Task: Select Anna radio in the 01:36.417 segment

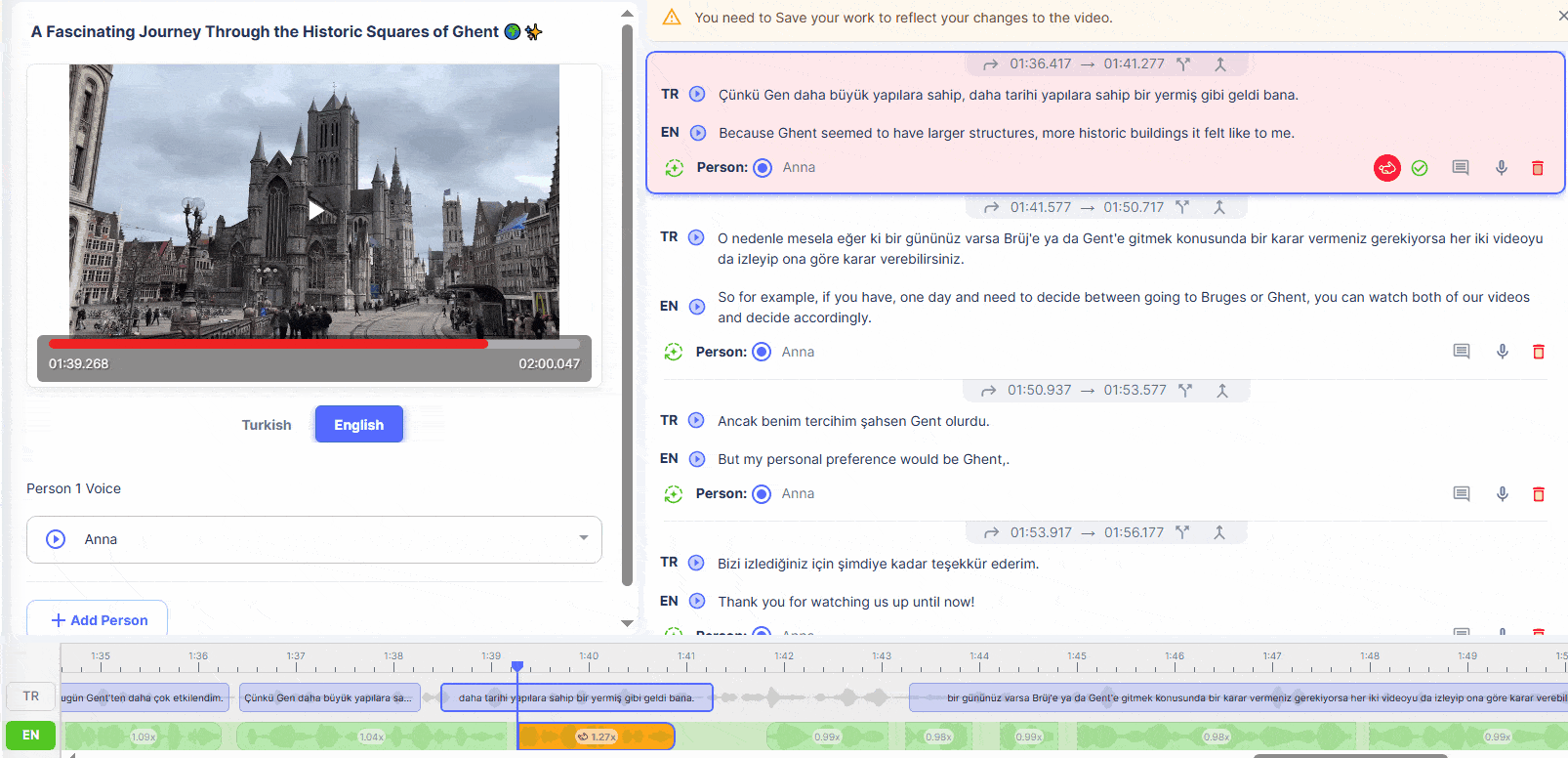Action: click(x=763, y=168)
